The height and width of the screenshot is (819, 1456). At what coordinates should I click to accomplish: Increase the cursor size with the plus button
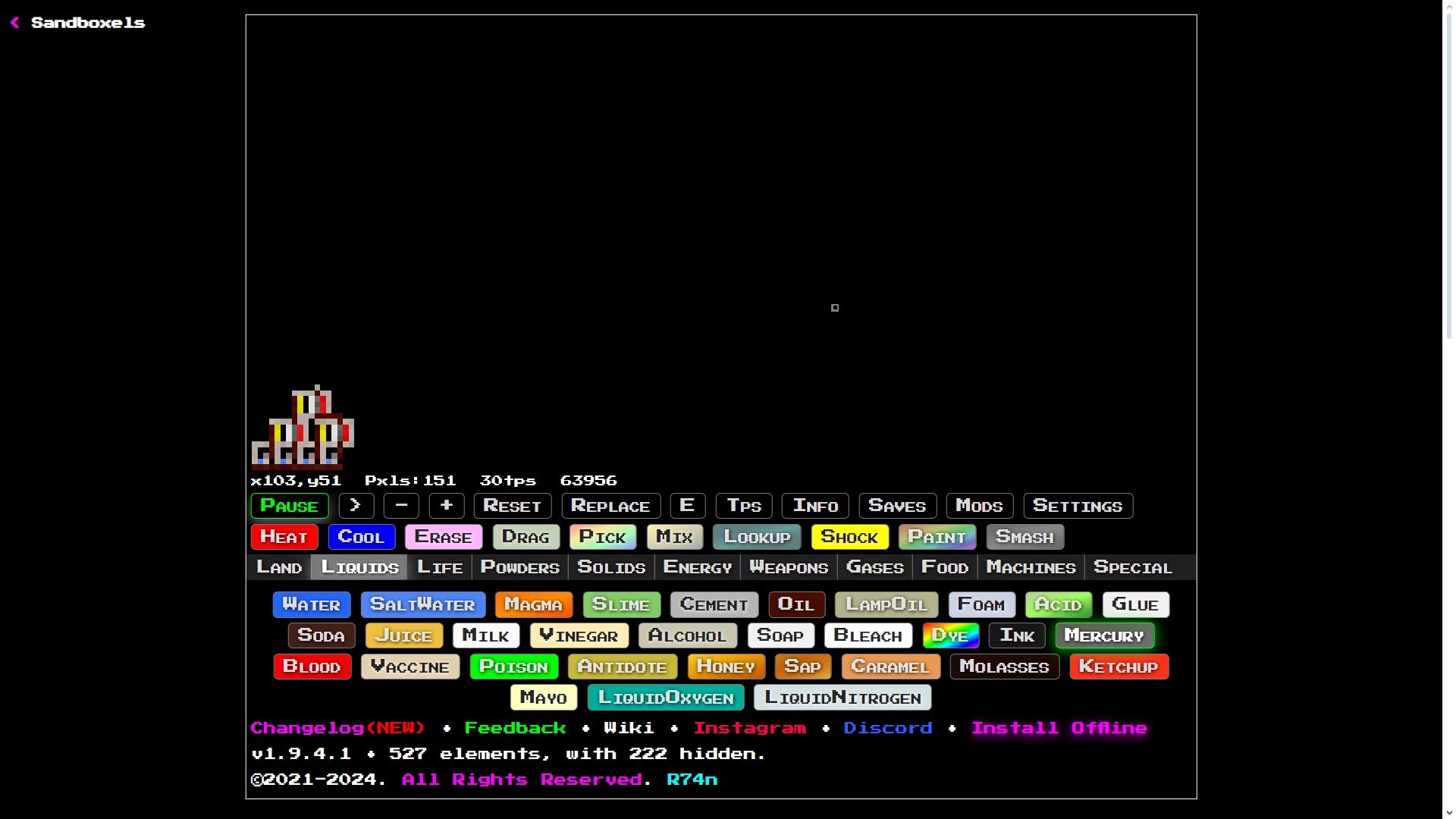pos(446,506)
